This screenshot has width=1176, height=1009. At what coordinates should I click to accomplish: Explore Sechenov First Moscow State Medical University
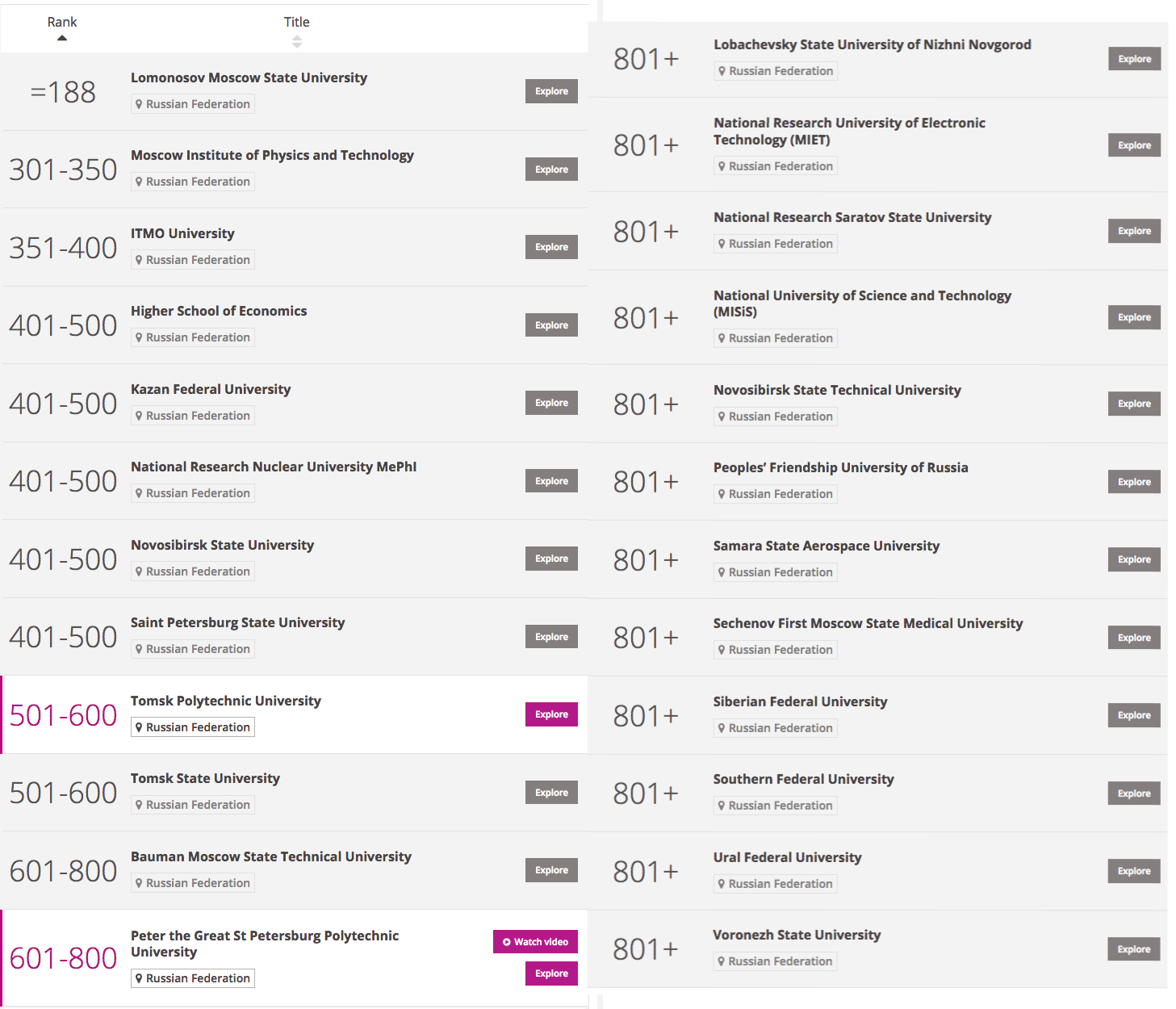tap(1134, 638)
